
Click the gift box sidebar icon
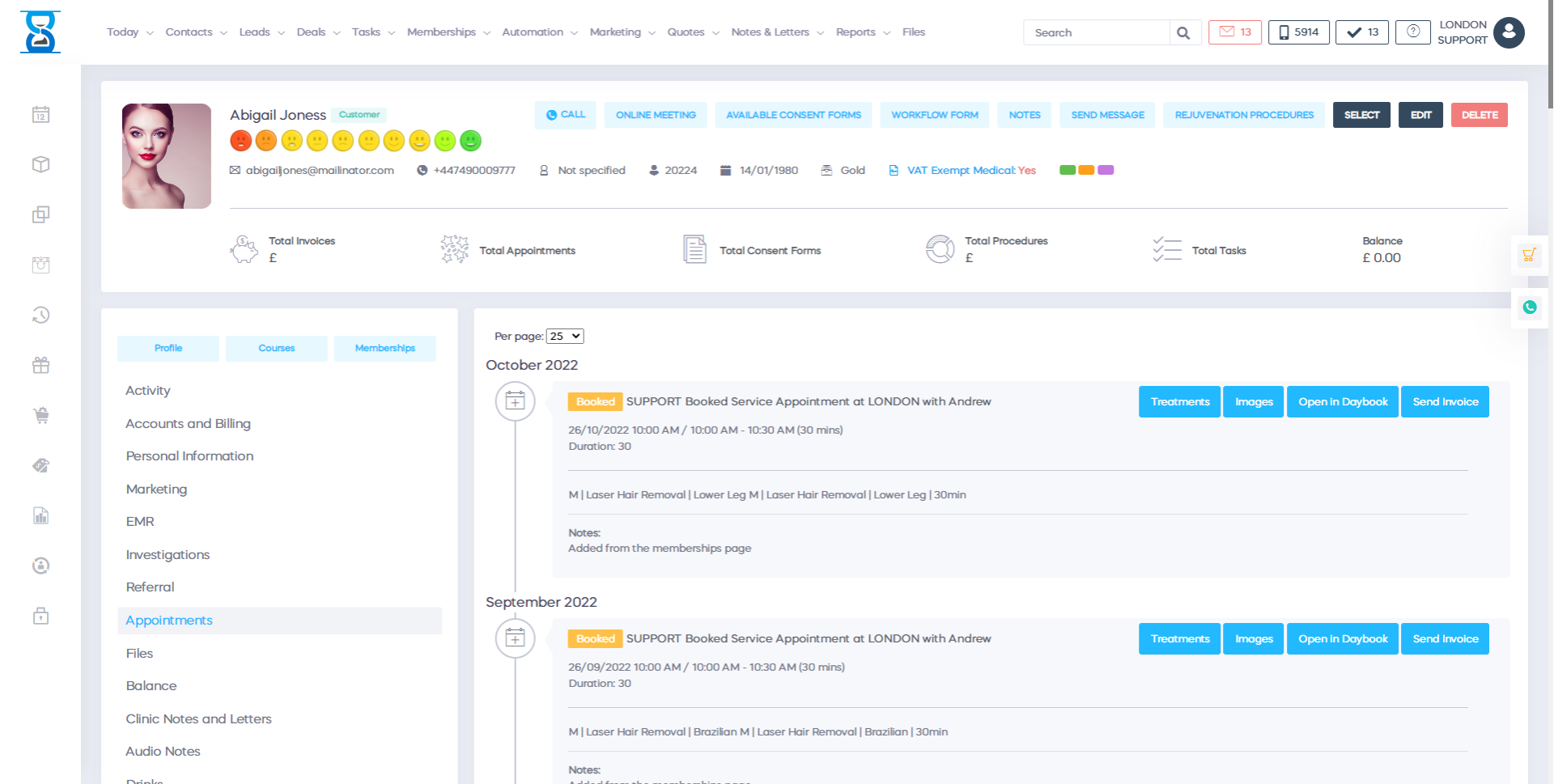40,366
